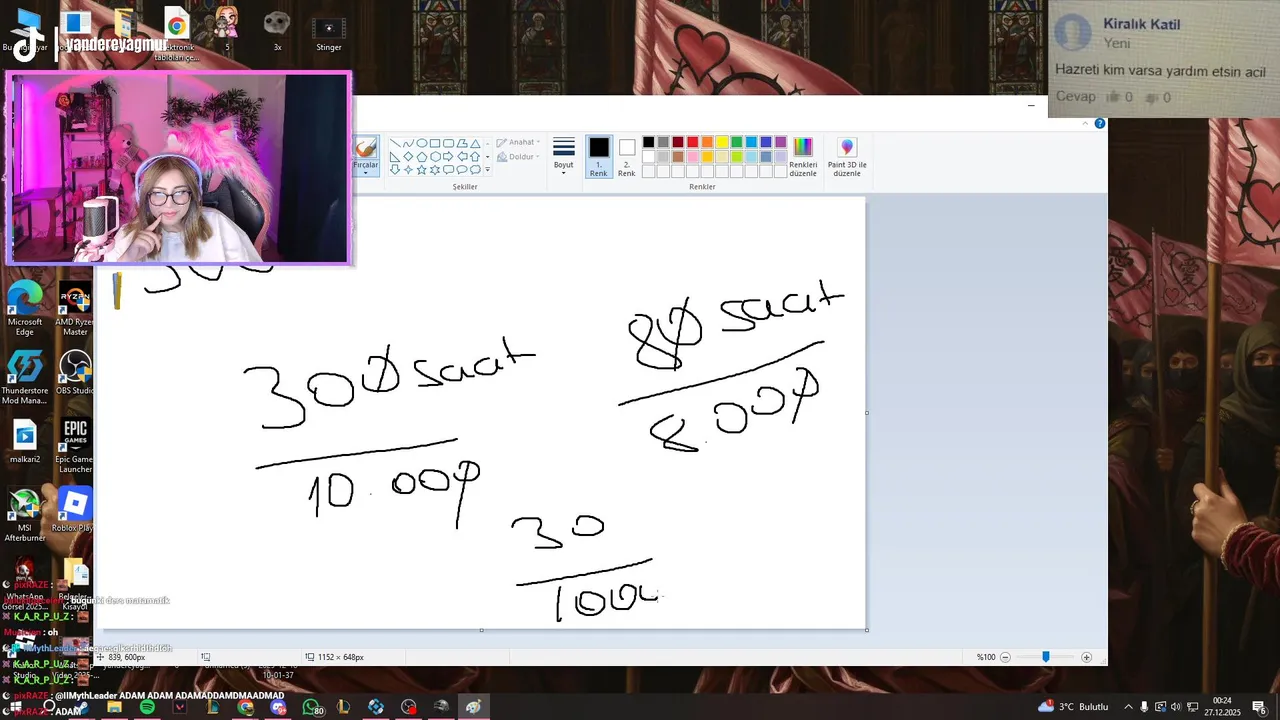Open Renkleri düzenle color editor
Viewport: 1280px width, 720px height.
[803, 157]
